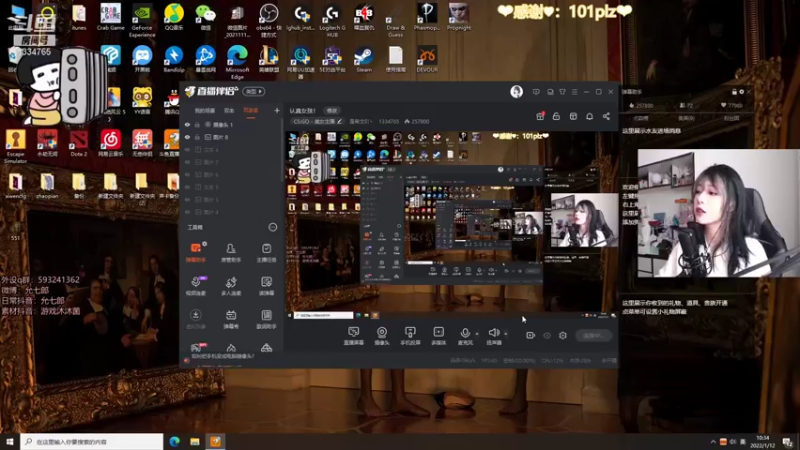The width and height of the screenshot is (800, 450).
Task: Click the start streaming button in bottom toolbar
Action: click(x=593, y=335)
